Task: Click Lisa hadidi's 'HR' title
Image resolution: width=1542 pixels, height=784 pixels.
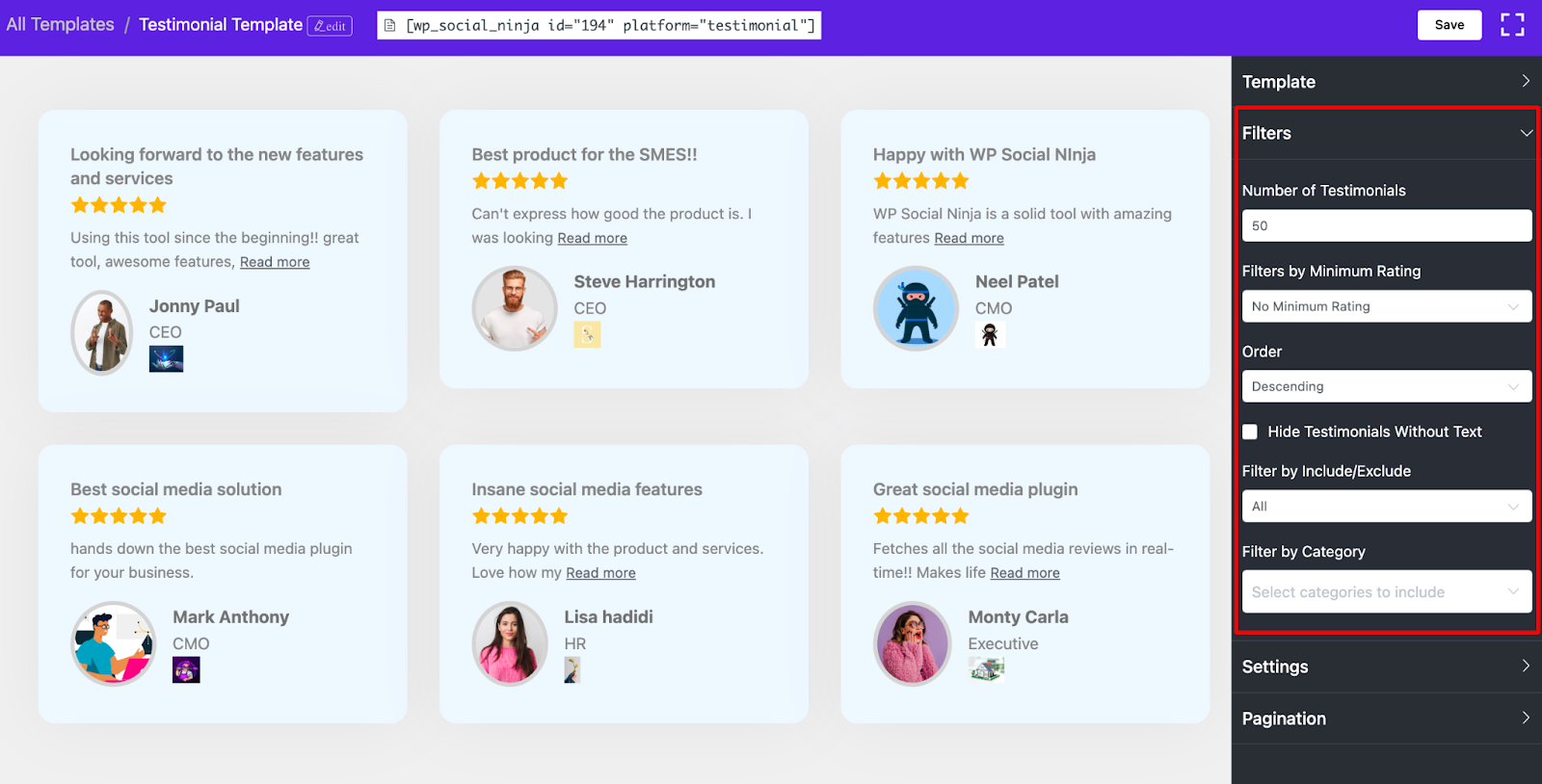Action: pos(575,643)
